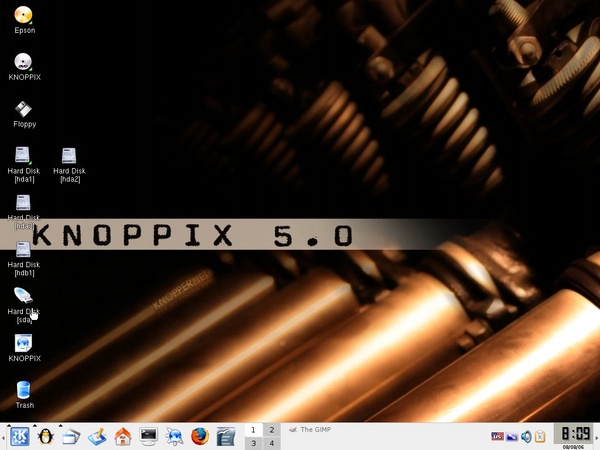Open the Klipper clipboard tray icon
600x450 pixels.
tap(540, 437)
